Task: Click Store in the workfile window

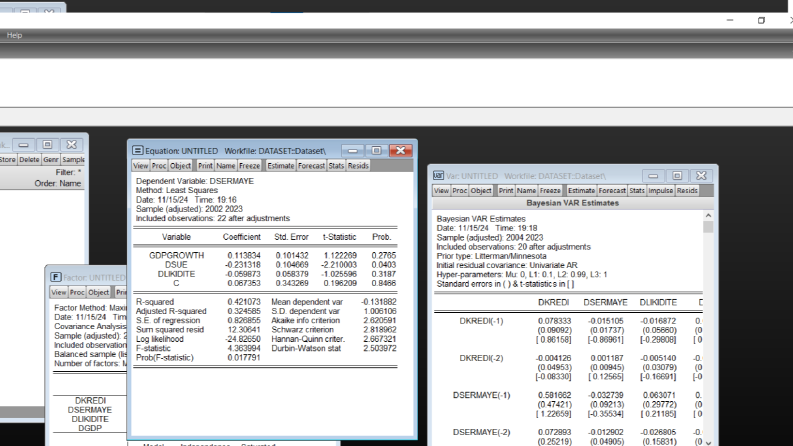Action: 8,160
